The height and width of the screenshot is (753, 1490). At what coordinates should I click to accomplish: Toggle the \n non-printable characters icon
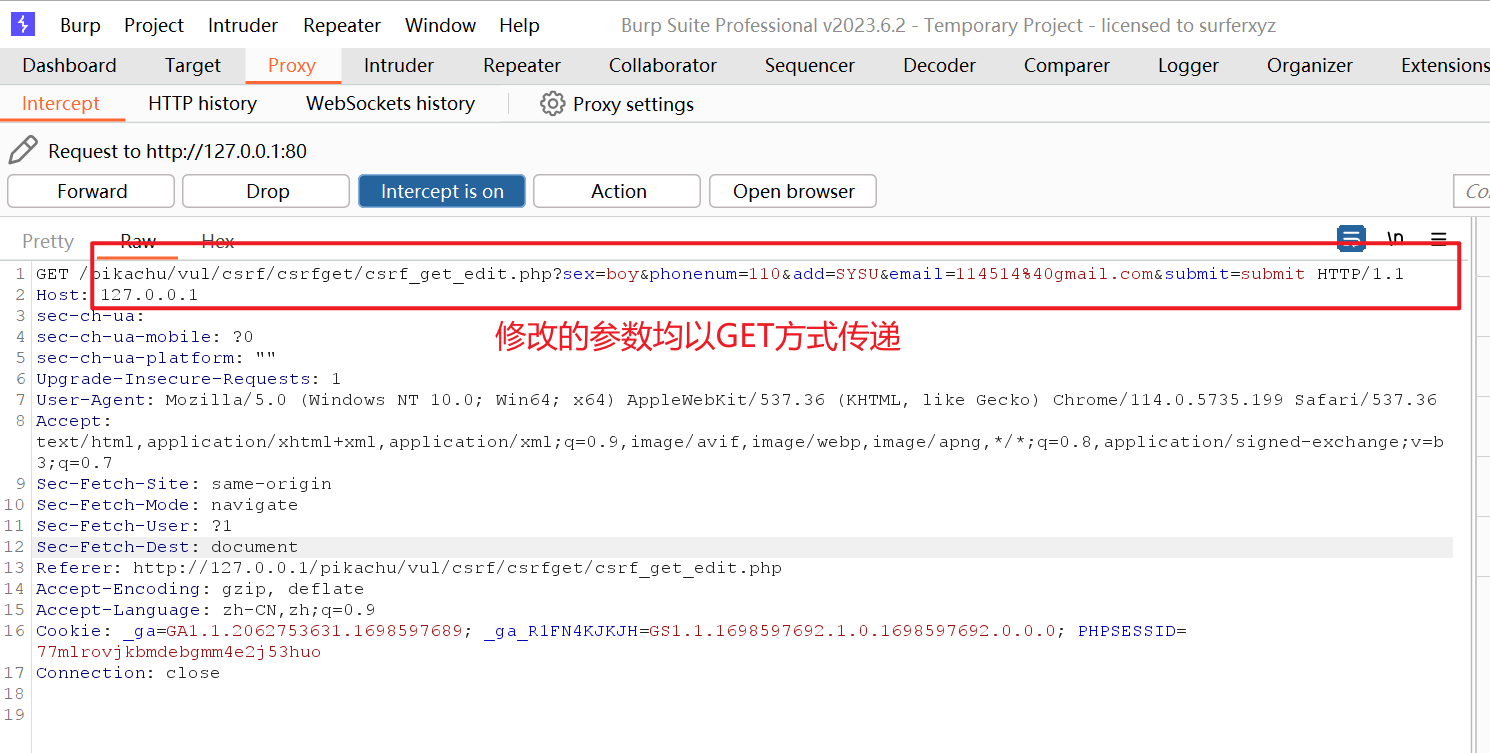pos(1395,238)
